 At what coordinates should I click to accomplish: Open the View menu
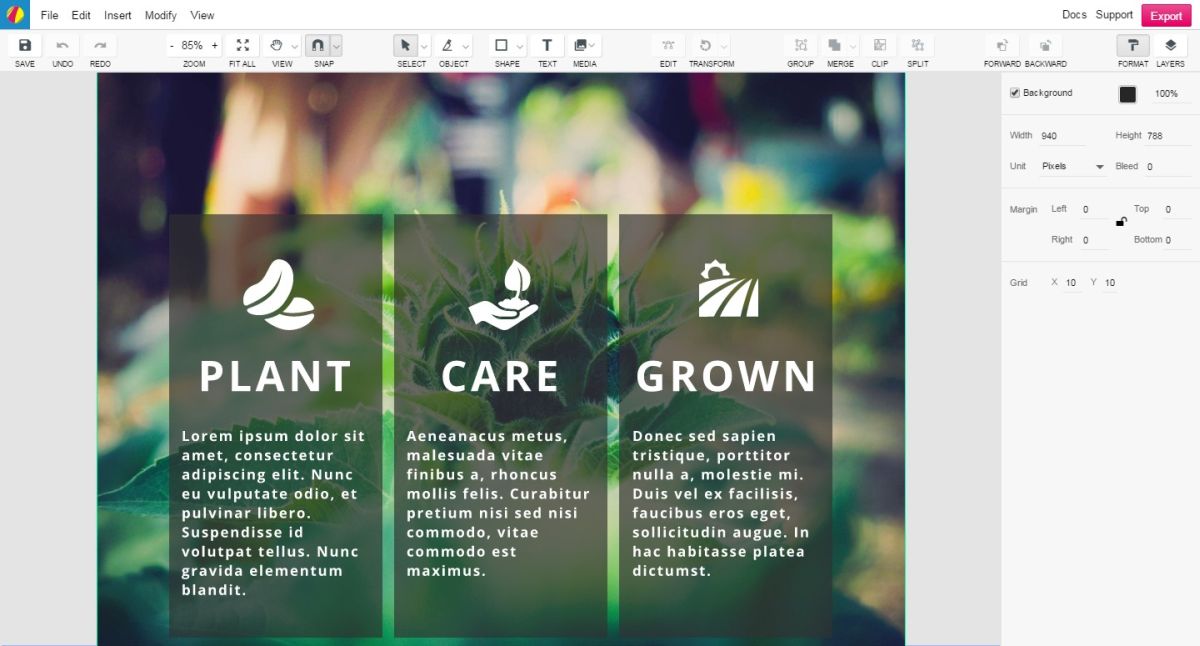[202, 15]
